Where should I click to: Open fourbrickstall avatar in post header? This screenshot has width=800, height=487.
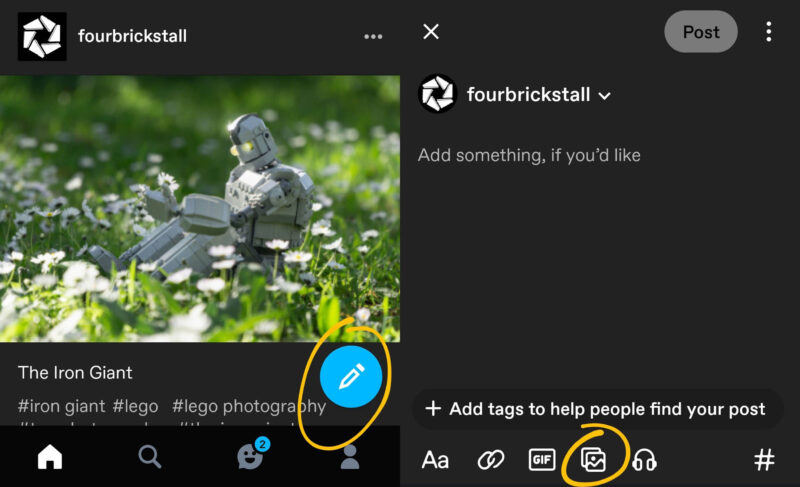(42, 36)
